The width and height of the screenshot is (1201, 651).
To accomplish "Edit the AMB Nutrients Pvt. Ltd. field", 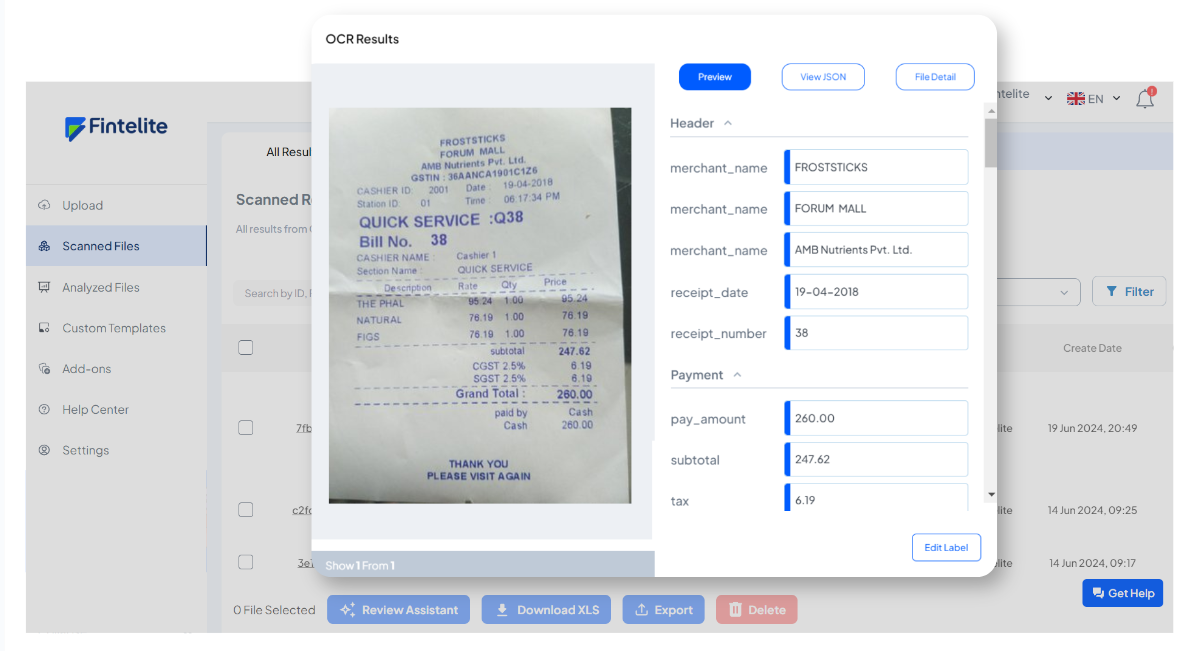I will pyautogui.click(x=876, y=250).
